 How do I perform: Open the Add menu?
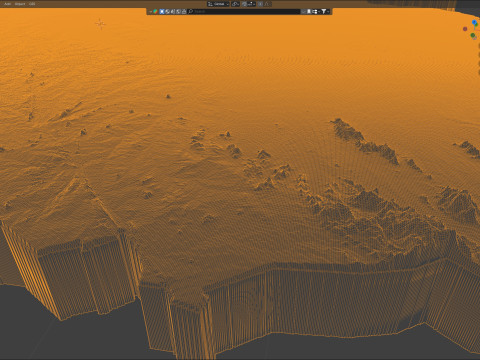coord(7,4)
